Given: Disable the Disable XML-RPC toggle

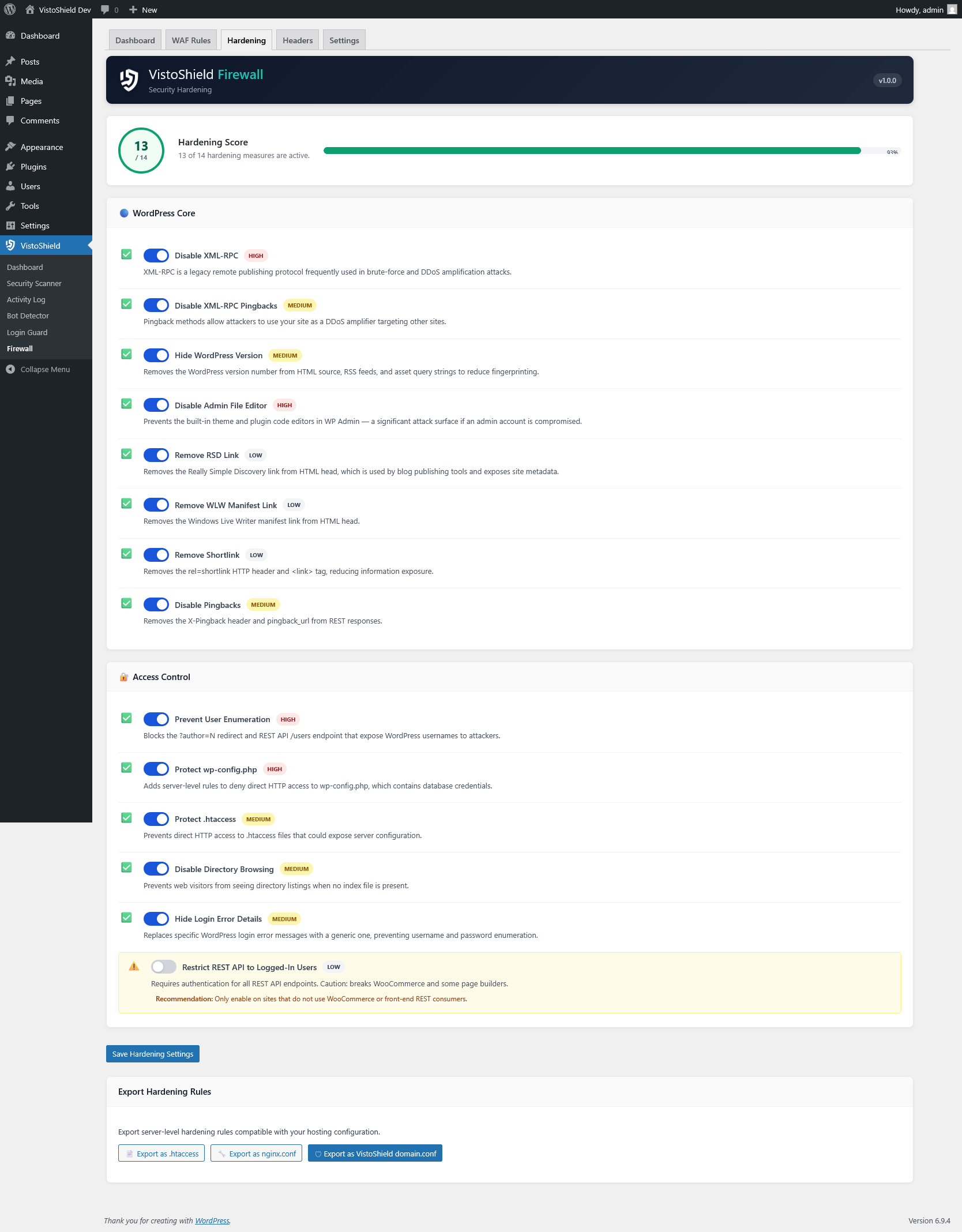Looking at the screenshot, I should pyautogui.click(x=156, y=254).
